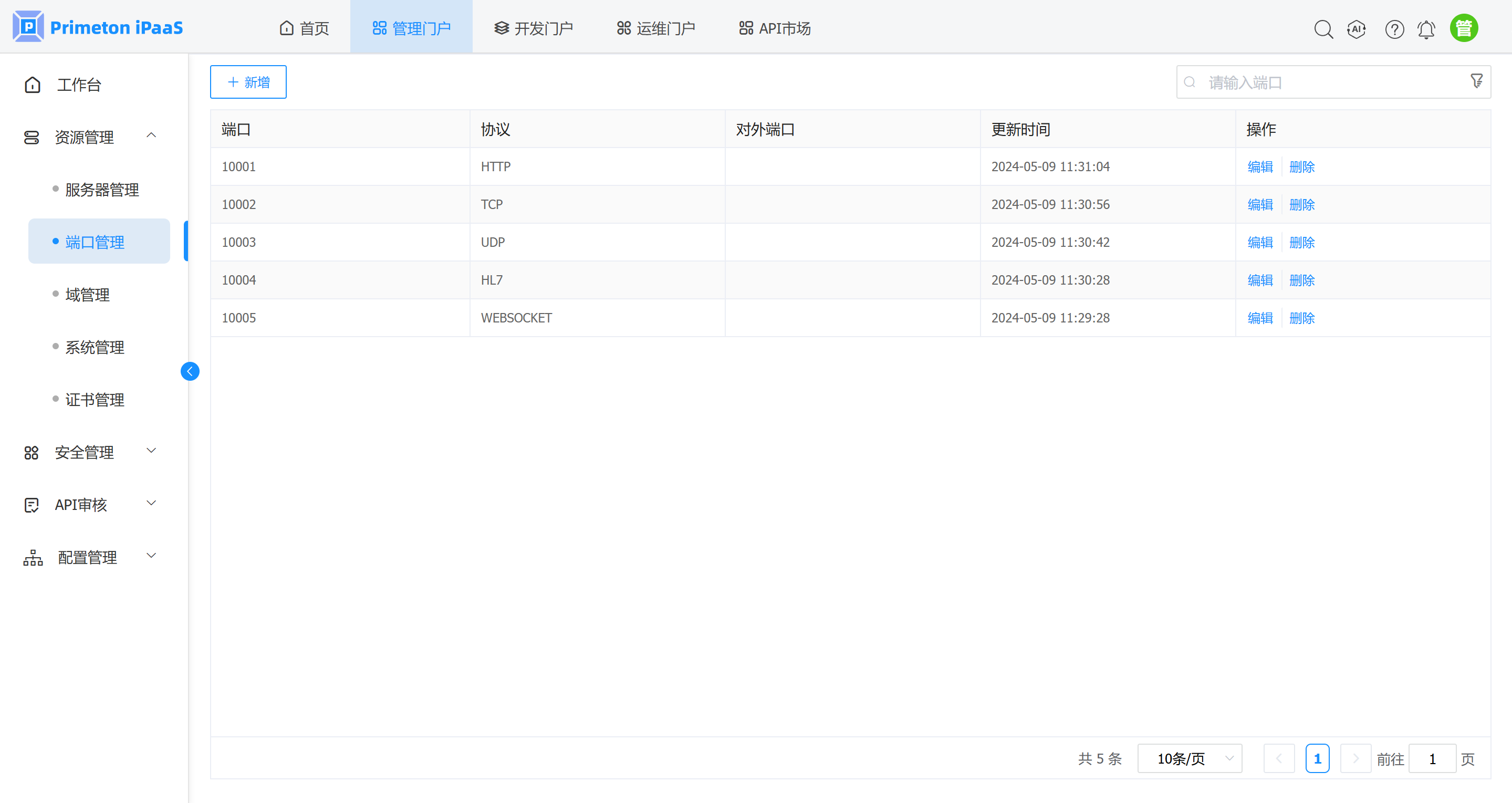Delete the WEBSOCKET port 10005
The image size is (1512, 803).
pos(1302,318)
